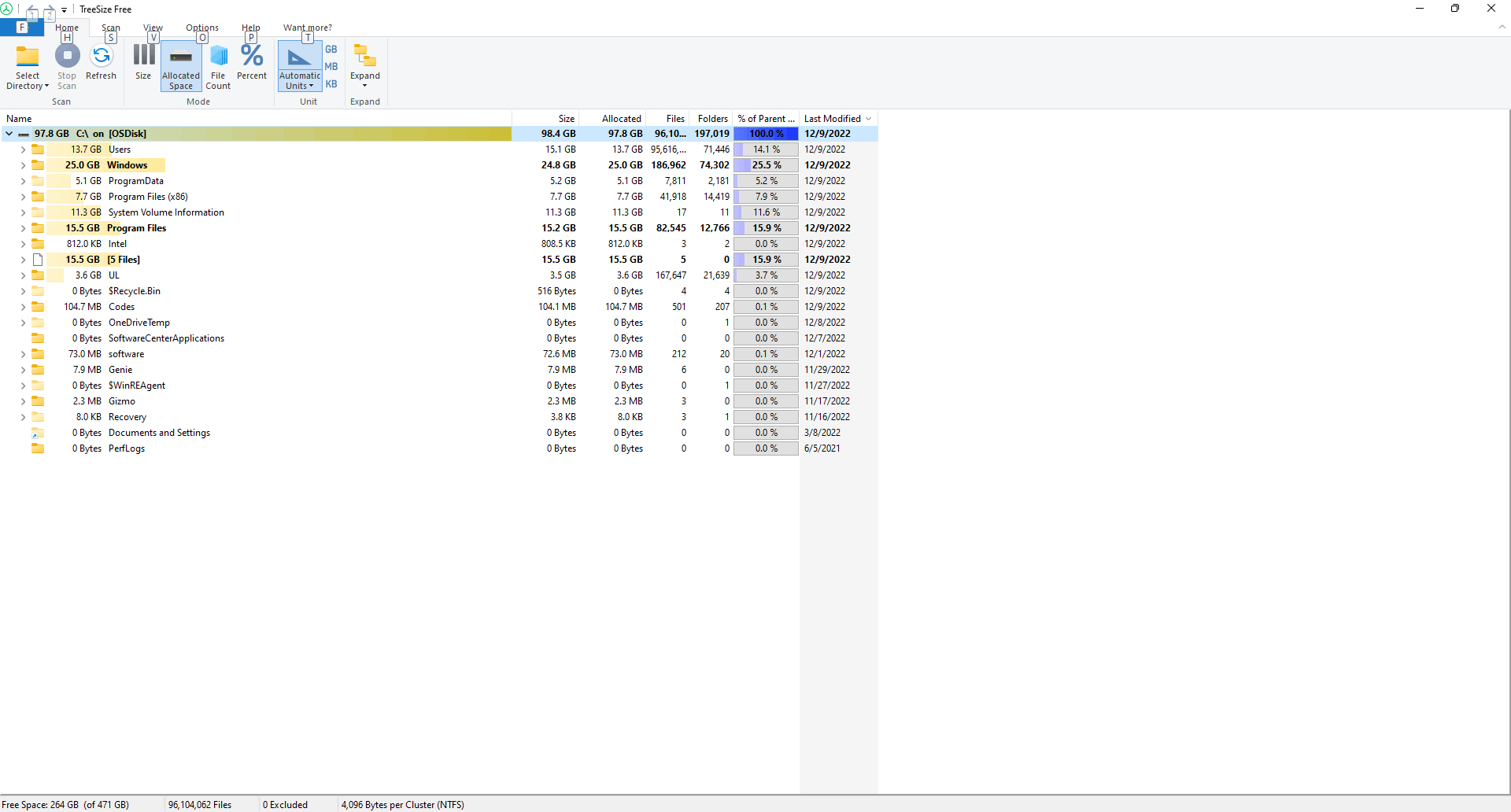Click the Intel folder icon
The image size is (1511, 812).
[38, 244]
